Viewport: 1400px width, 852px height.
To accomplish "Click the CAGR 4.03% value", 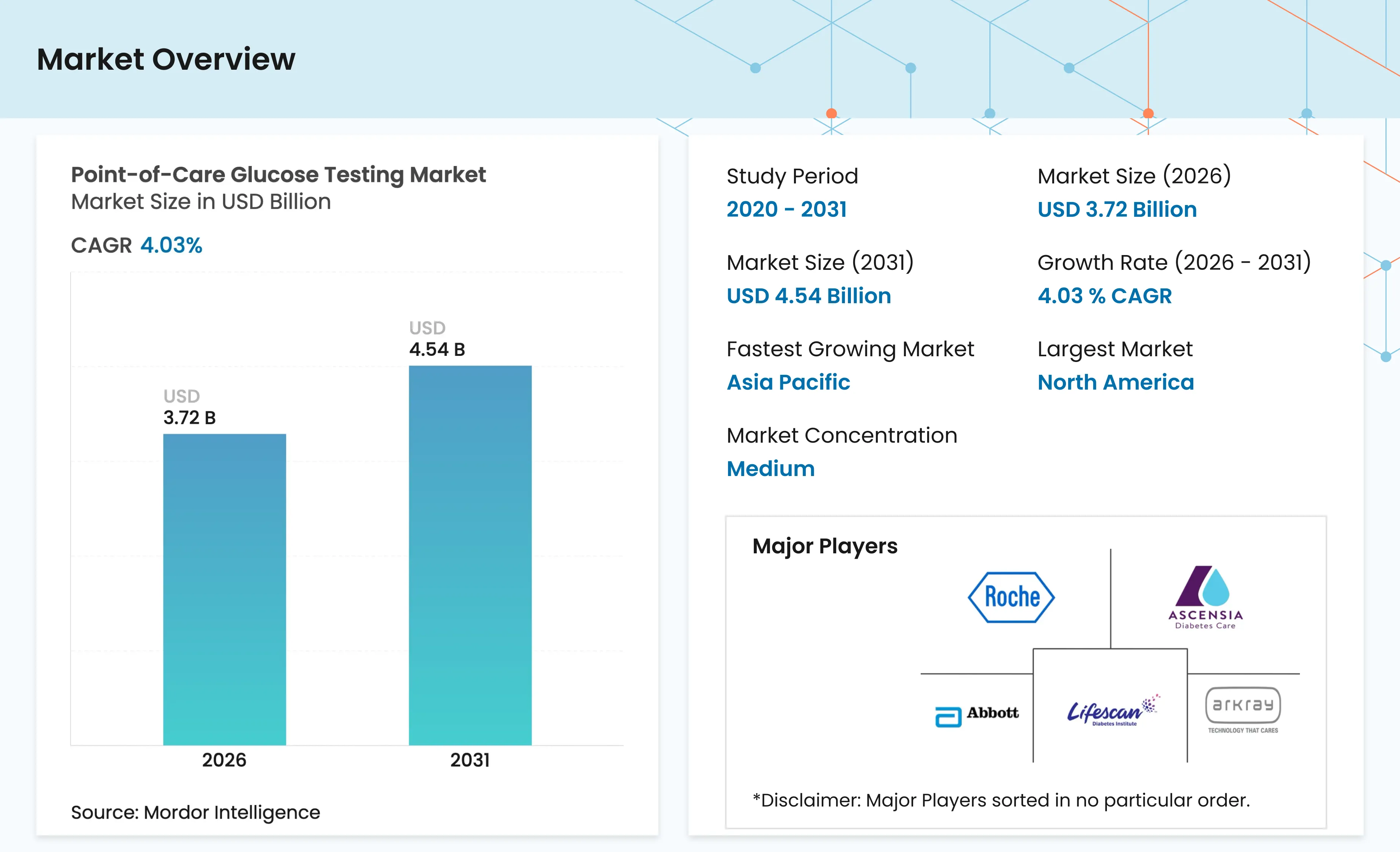I will [171, 245].
